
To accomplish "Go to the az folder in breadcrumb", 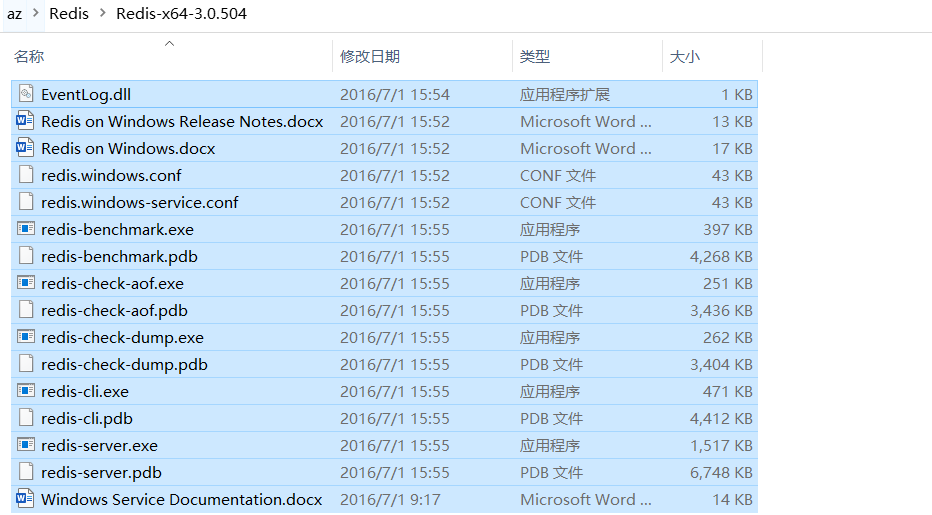I will pos(14,13).
